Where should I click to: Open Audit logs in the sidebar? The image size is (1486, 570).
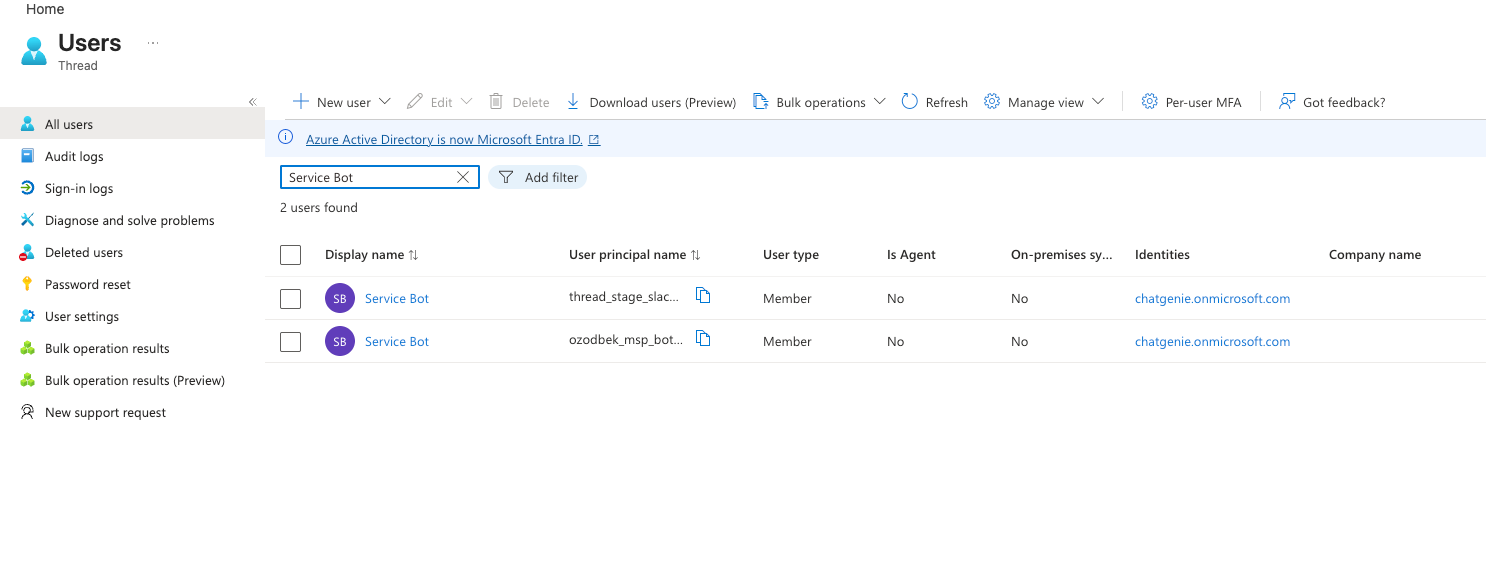pyautogui.click(x=74, y=156)
